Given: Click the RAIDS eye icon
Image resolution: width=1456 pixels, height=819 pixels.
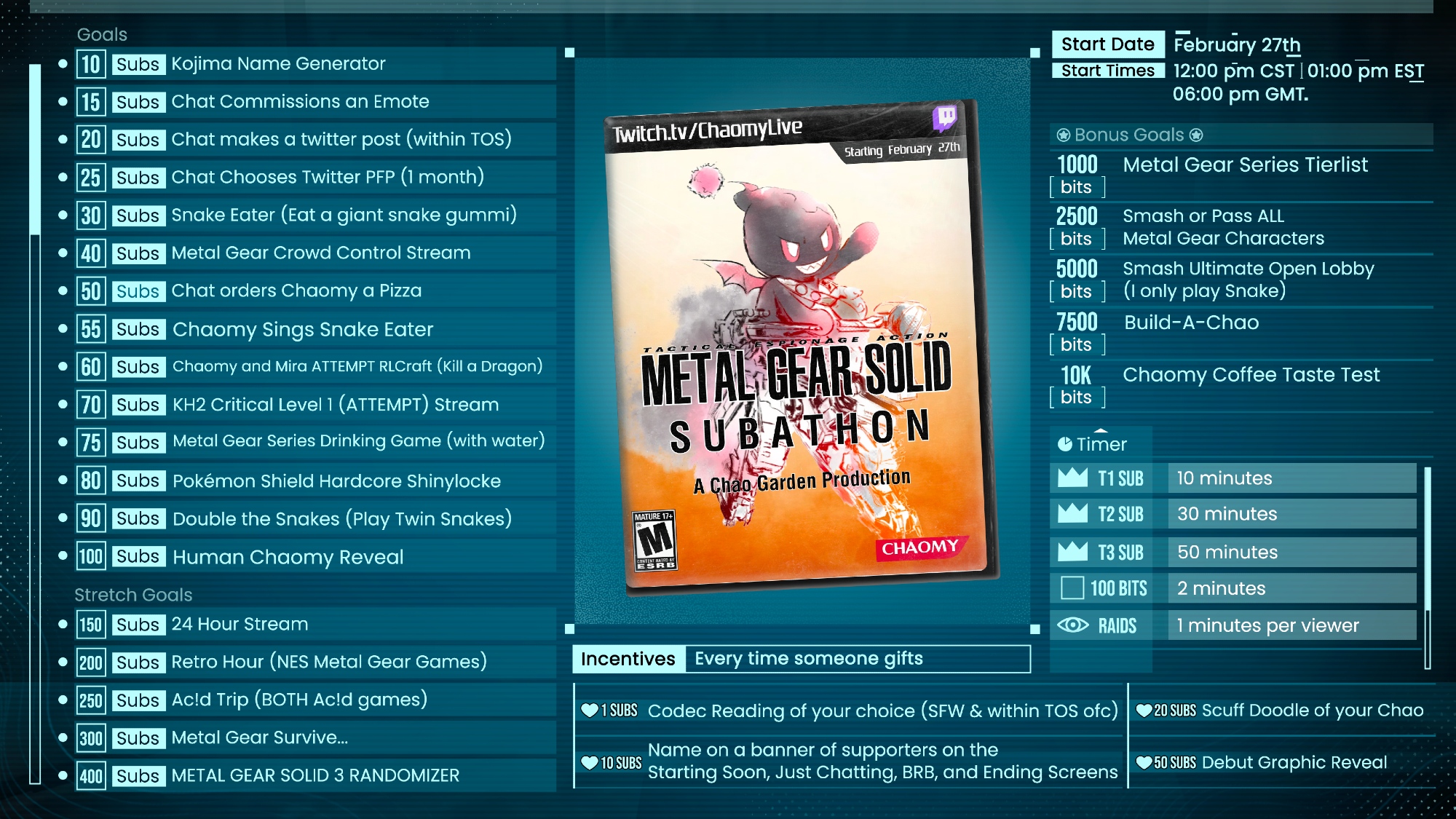Looking at the screenshot, I should (1072, 625).
